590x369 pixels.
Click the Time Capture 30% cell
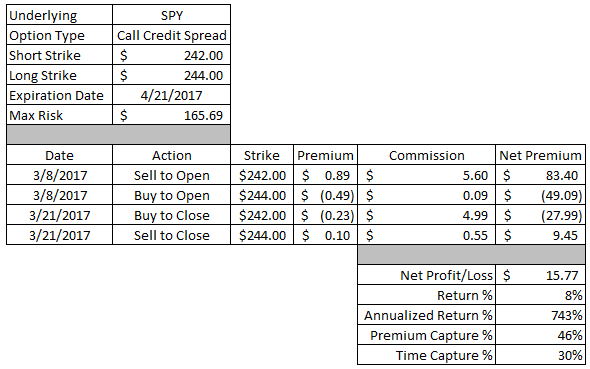[x=540, y=354]
